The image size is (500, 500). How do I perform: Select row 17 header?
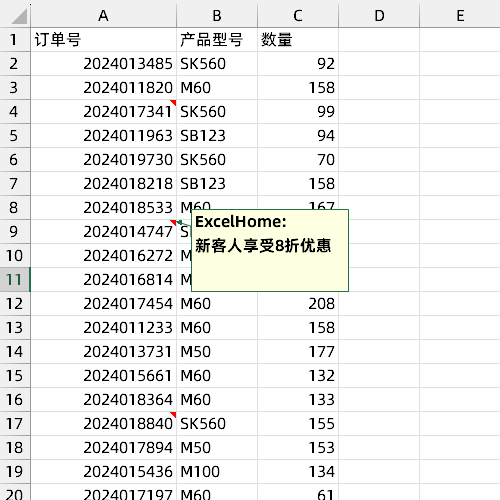click(x=15, y=424)
